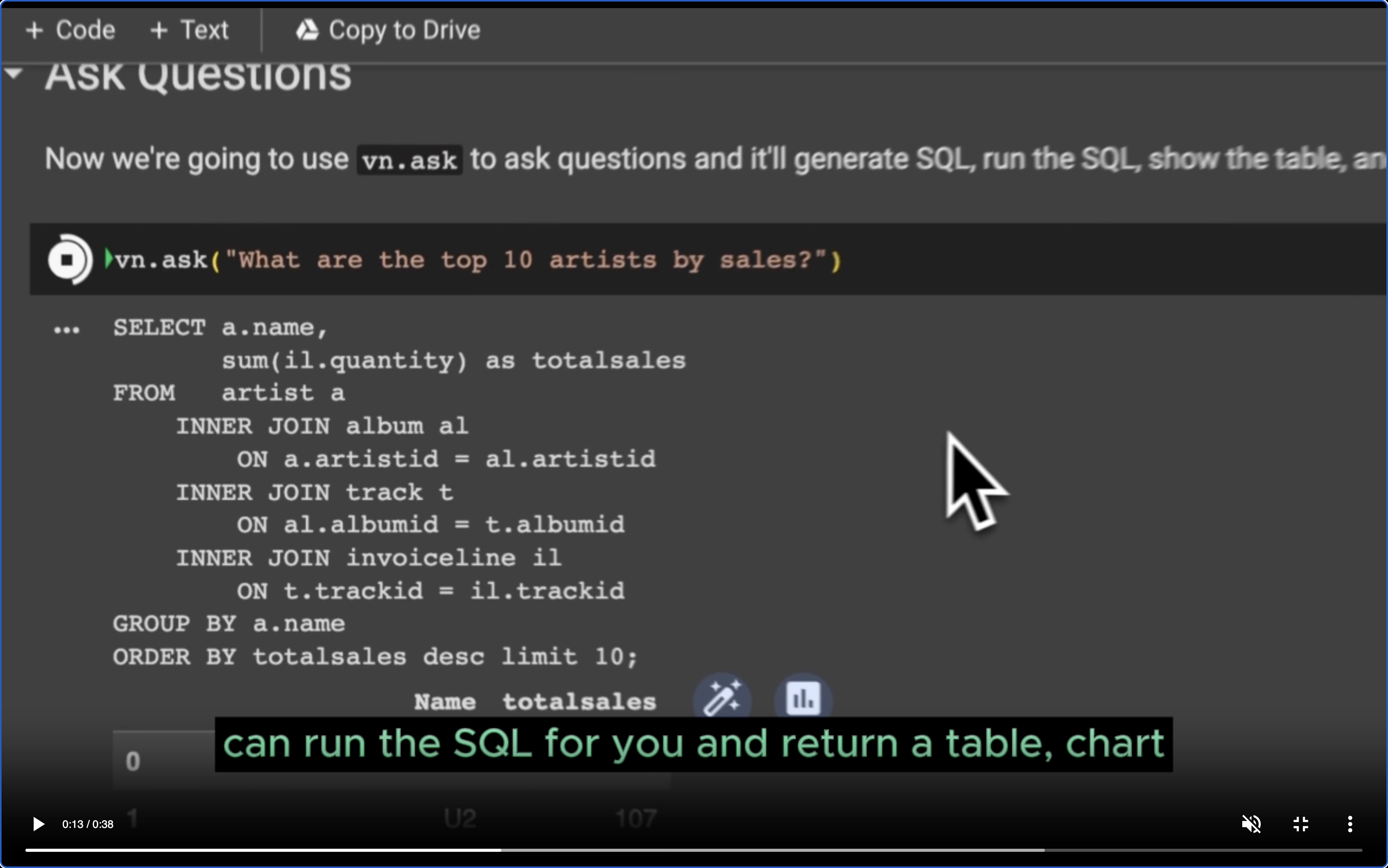
Task: Collapse the Ask Questions section triangle
Action: (x=14, y=74)
